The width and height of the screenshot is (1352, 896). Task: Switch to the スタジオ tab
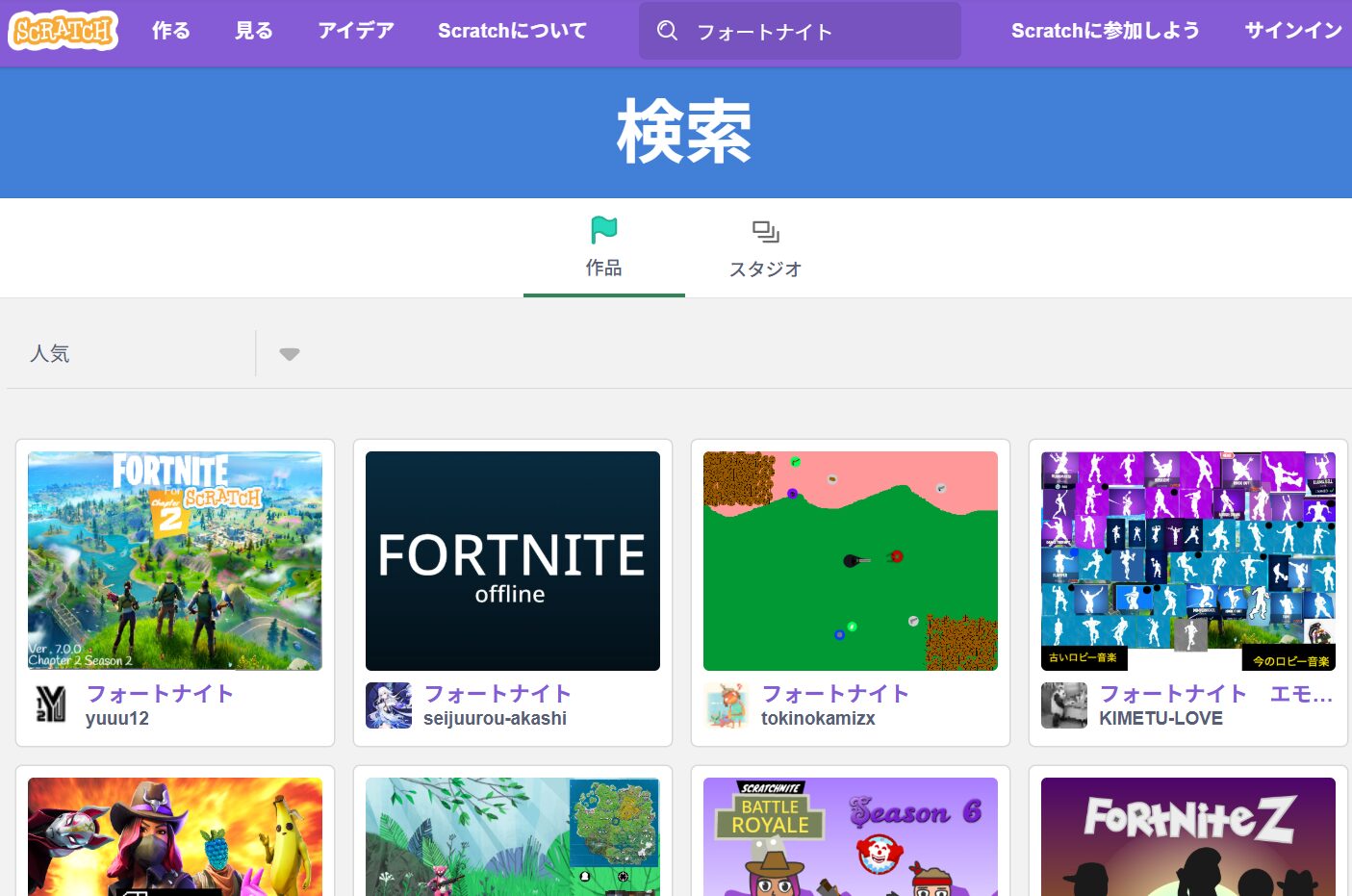click(766, 249)
